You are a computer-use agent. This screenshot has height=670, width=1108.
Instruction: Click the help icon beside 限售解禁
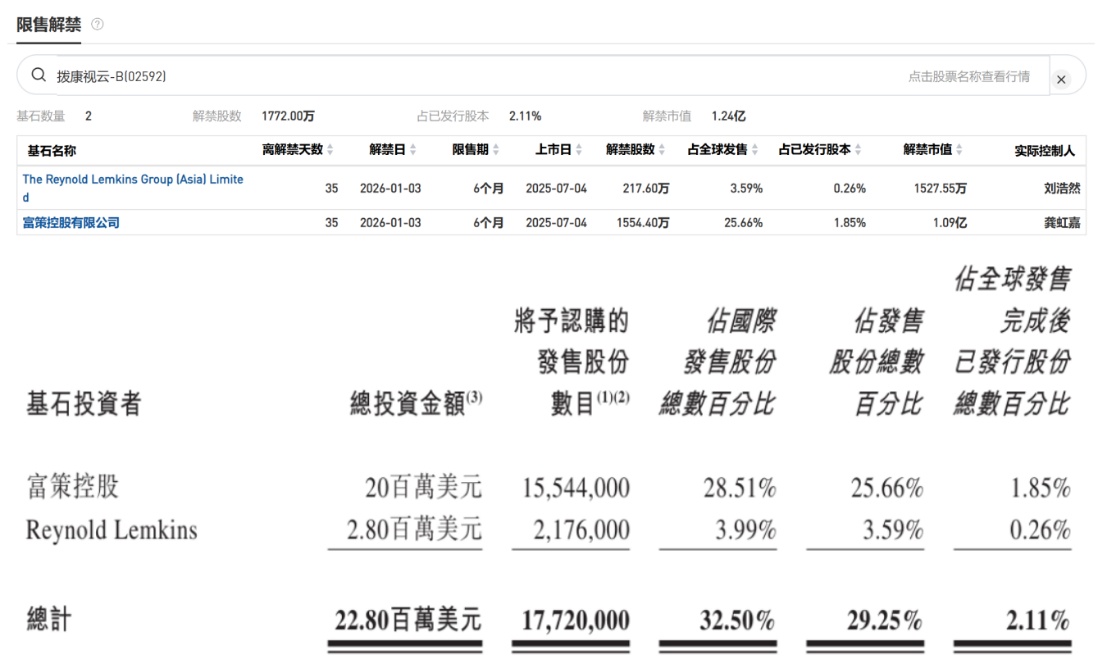point(98,24)
